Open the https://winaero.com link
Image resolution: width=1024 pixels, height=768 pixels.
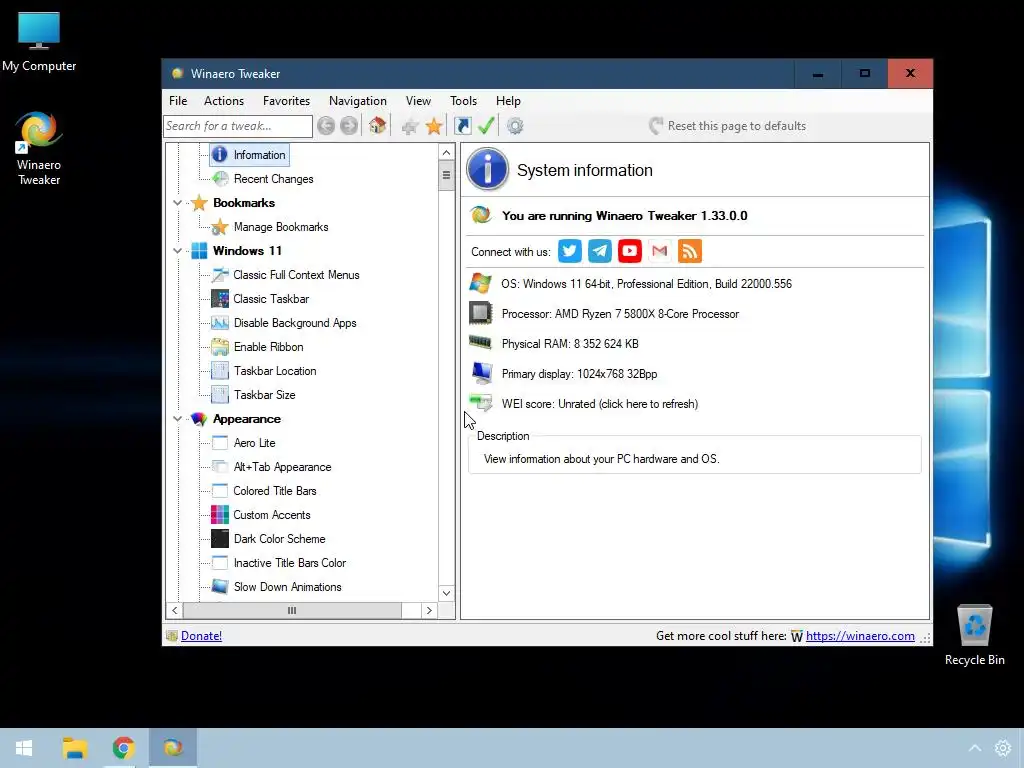tap(860, 635)
